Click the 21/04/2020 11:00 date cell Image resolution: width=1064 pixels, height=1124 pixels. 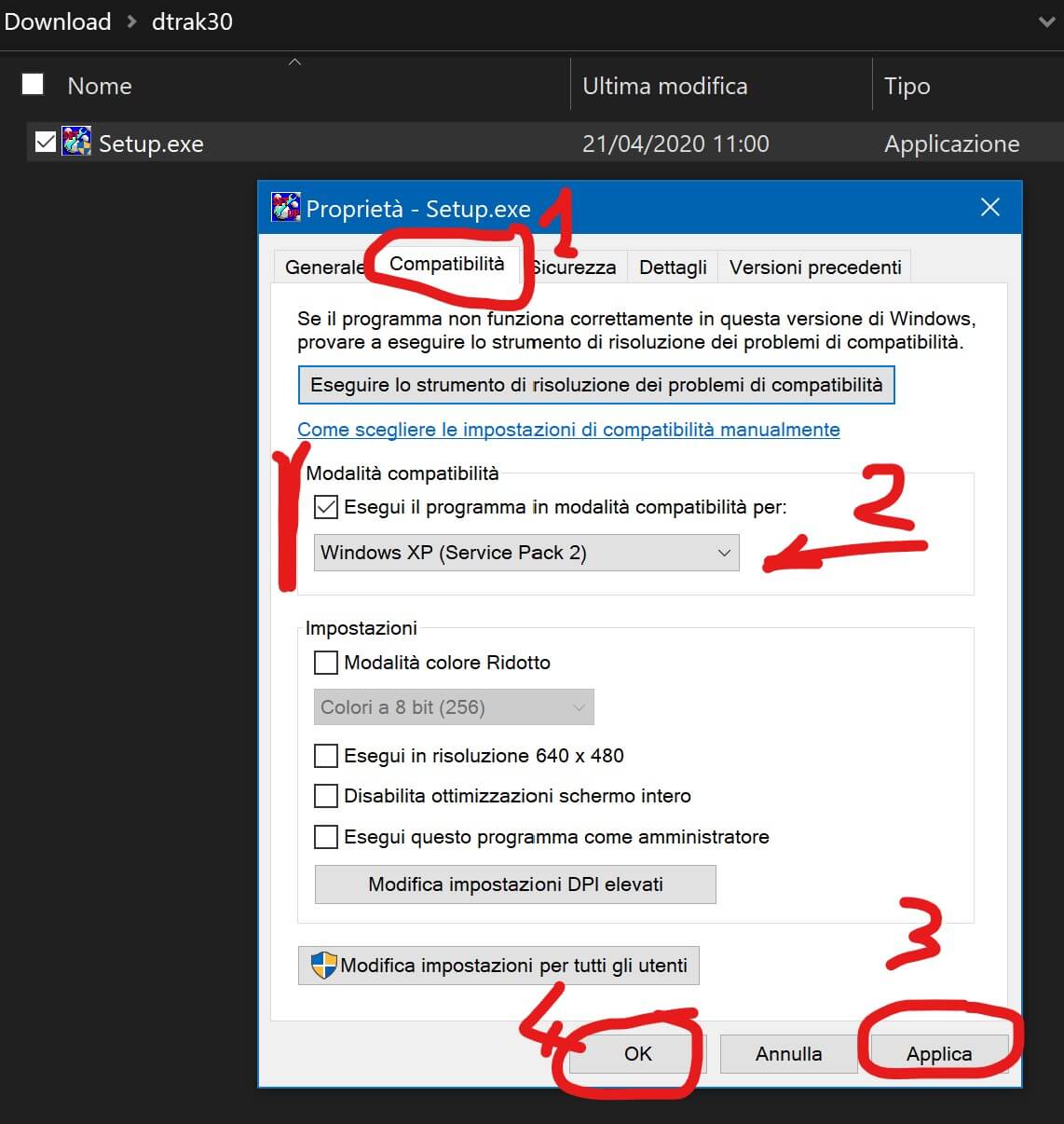click(x=675, y=144)
